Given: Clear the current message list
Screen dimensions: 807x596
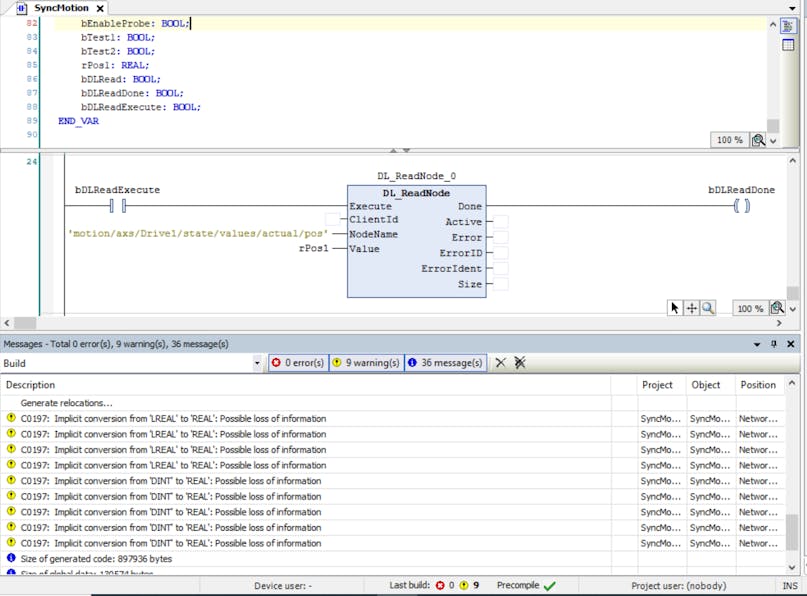Looking at the screenshot, I should (x=501, y=363).
